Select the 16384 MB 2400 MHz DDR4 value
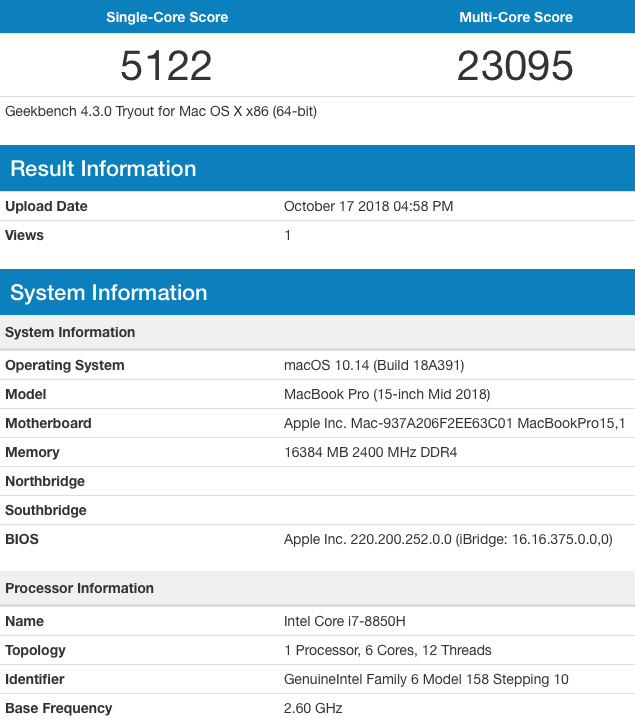 pyautogui.click(x=370, y=452)
